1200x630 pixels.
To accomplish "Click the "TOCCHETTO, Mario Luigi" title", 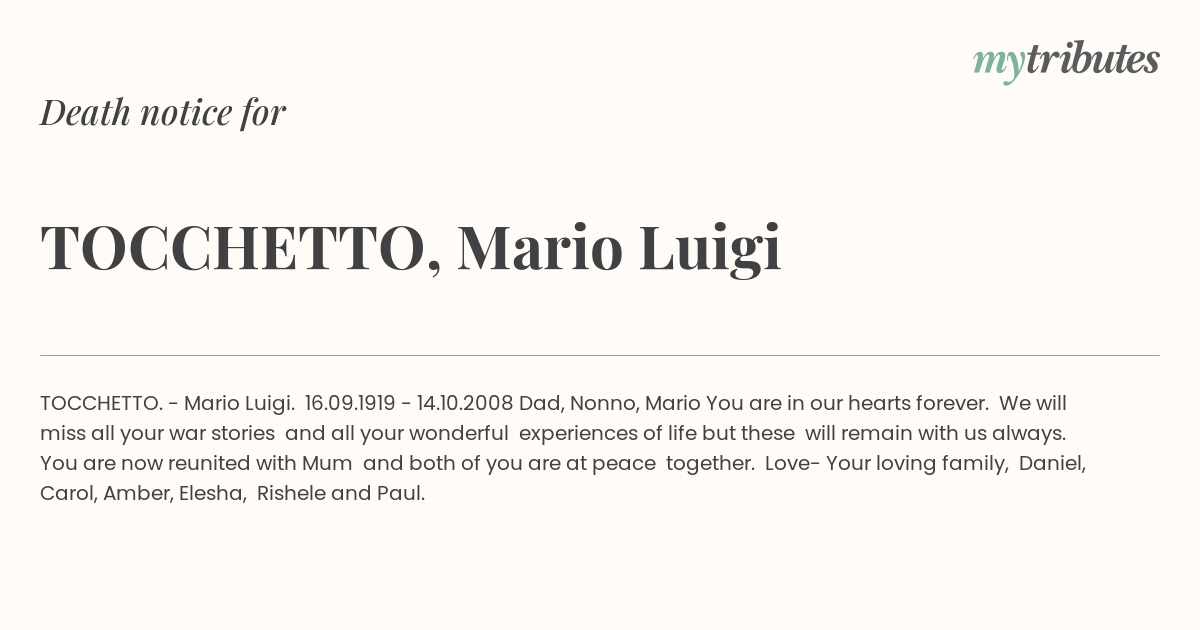I will pos(411,249).
